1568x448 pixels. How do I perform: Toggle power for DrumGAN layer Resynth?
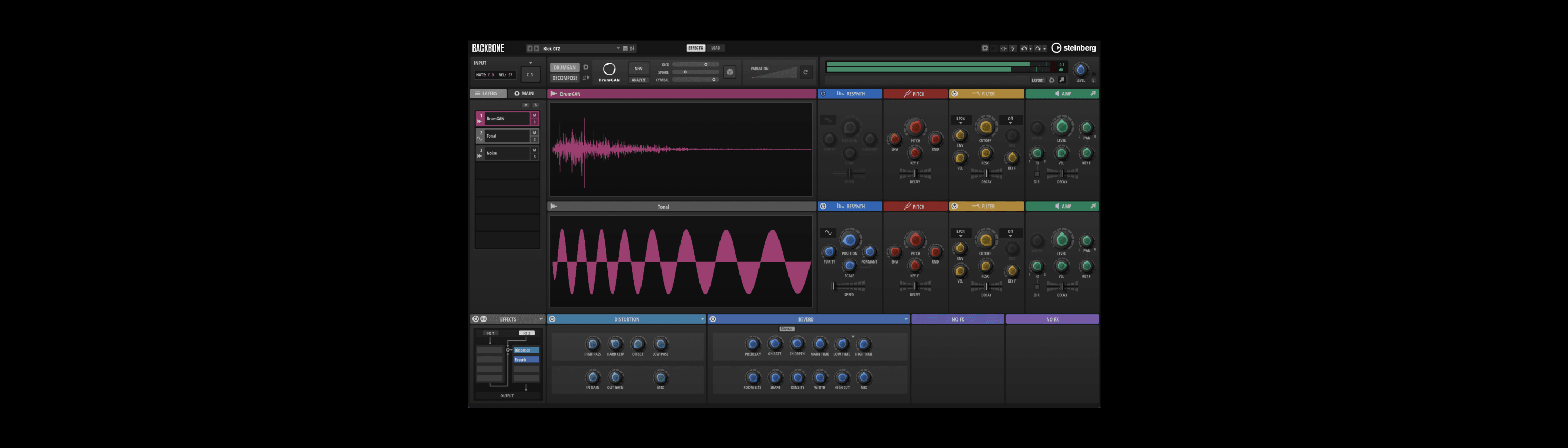[823, 93]
